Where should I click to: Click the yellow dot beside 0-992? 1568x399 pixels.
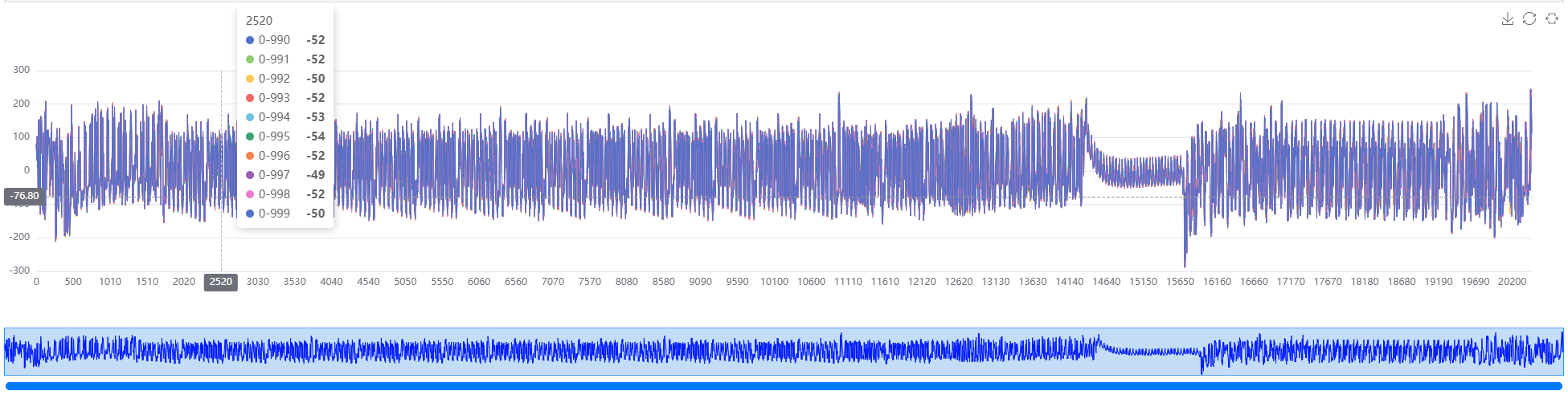(250, 79)
